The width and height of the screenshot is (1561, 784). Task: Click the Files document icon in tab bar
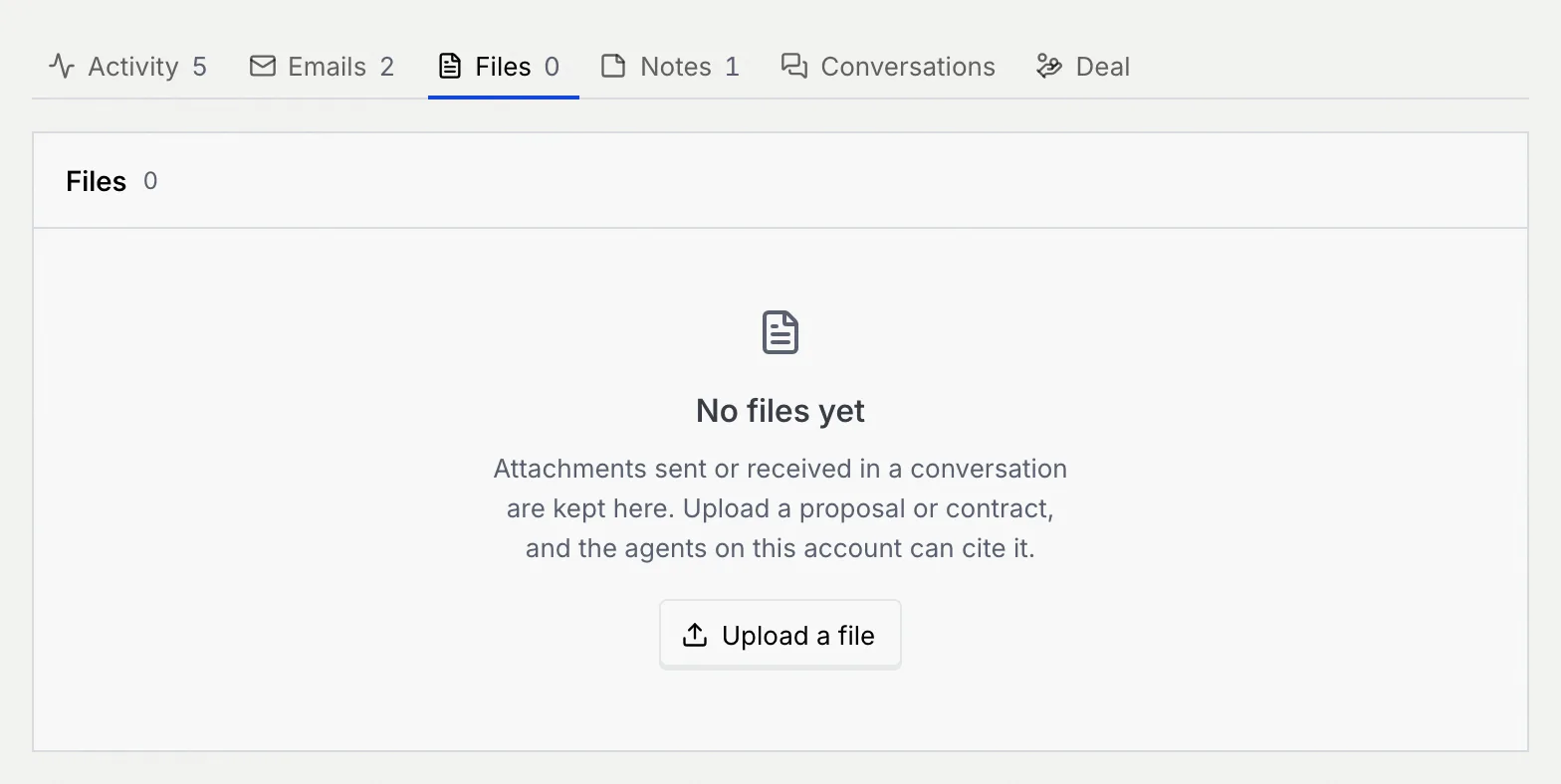pyautogui.click(x=450, y=67)
